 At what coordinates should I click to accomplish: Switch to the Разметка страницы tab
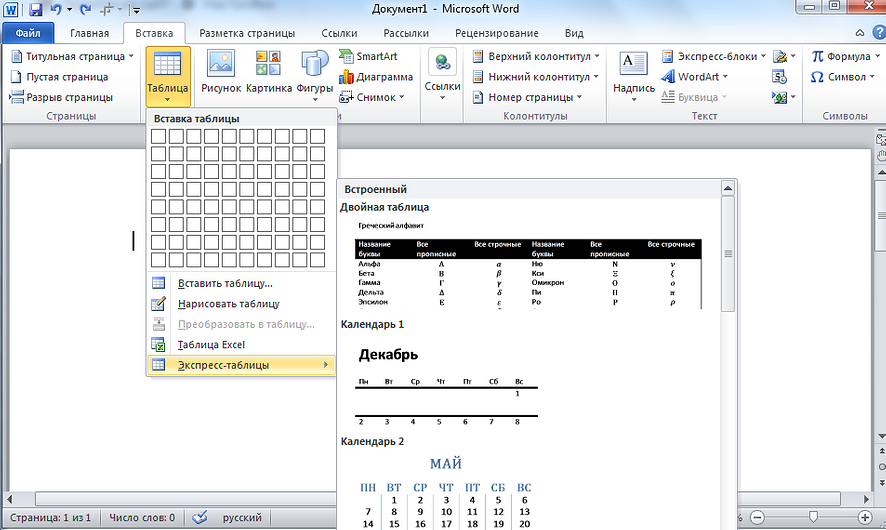pyautogui.click(x=247, y=33)
